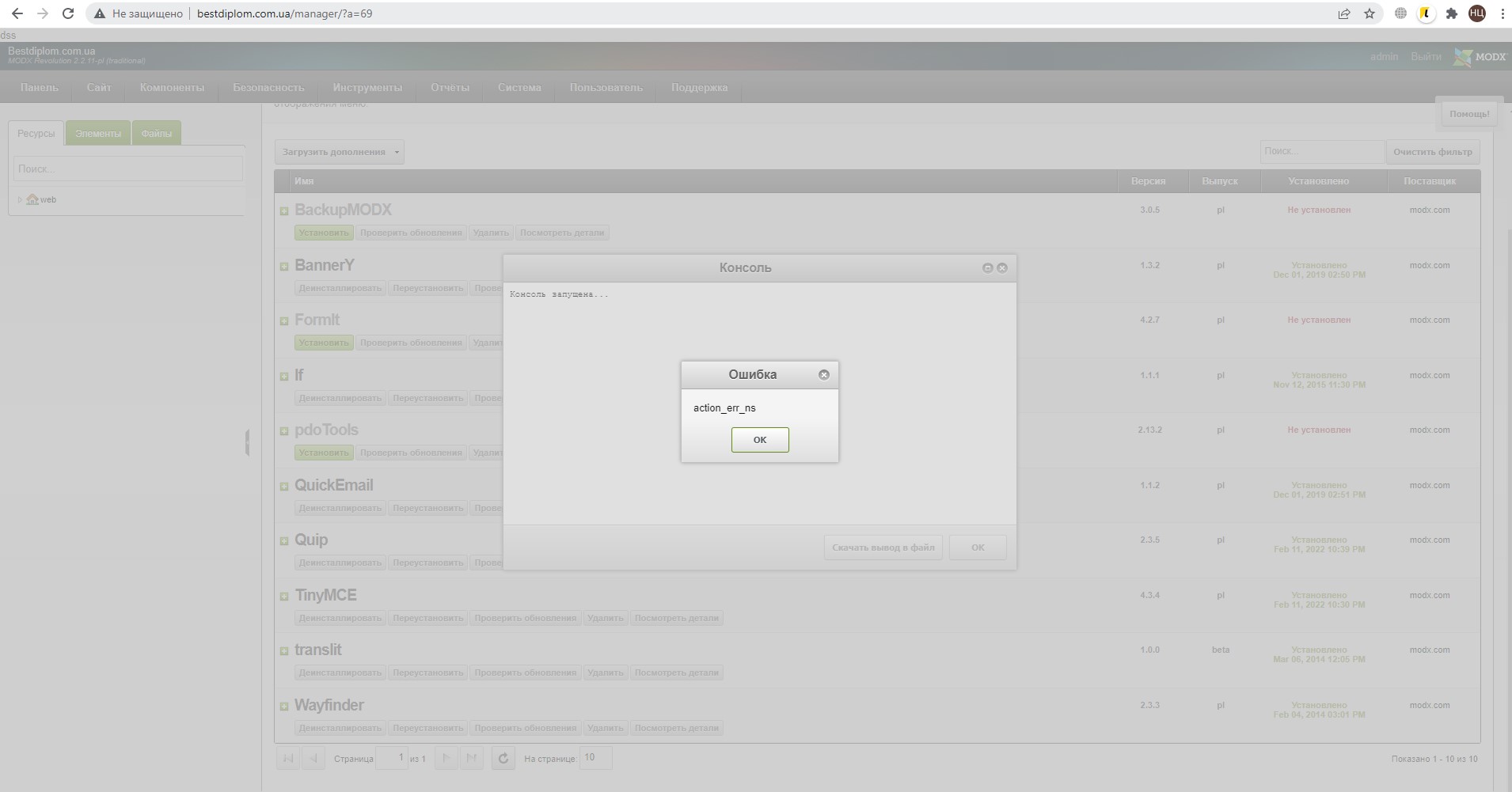Open the Система menu
This screenshot has width=1512, height=792.
(519, 87)
